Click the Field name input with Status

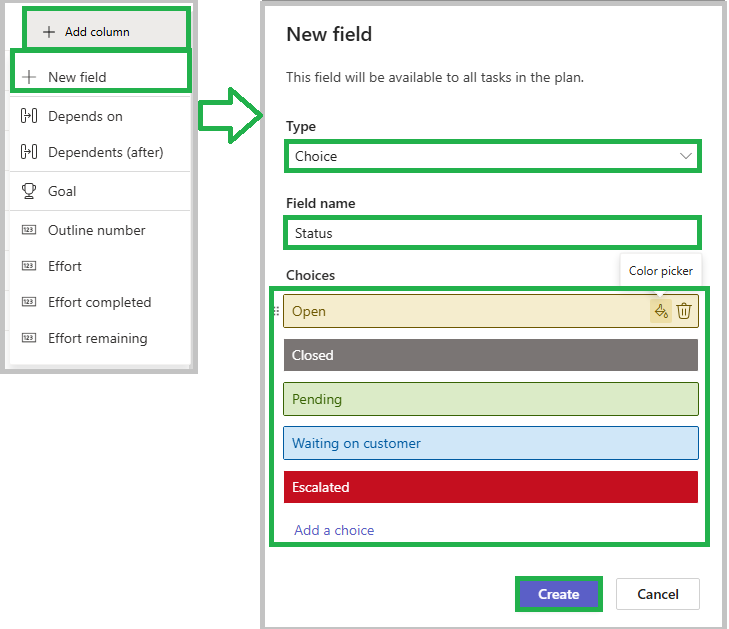(x=492, y=233)
